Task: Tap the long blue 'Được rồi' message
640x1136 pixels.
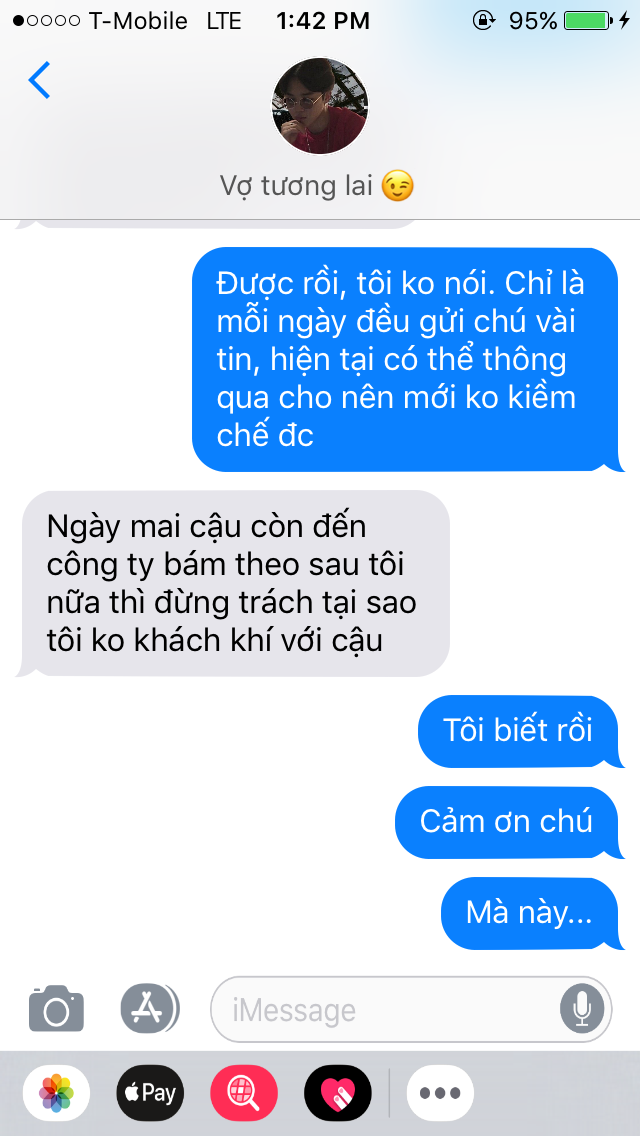Action: click(406, 359)
